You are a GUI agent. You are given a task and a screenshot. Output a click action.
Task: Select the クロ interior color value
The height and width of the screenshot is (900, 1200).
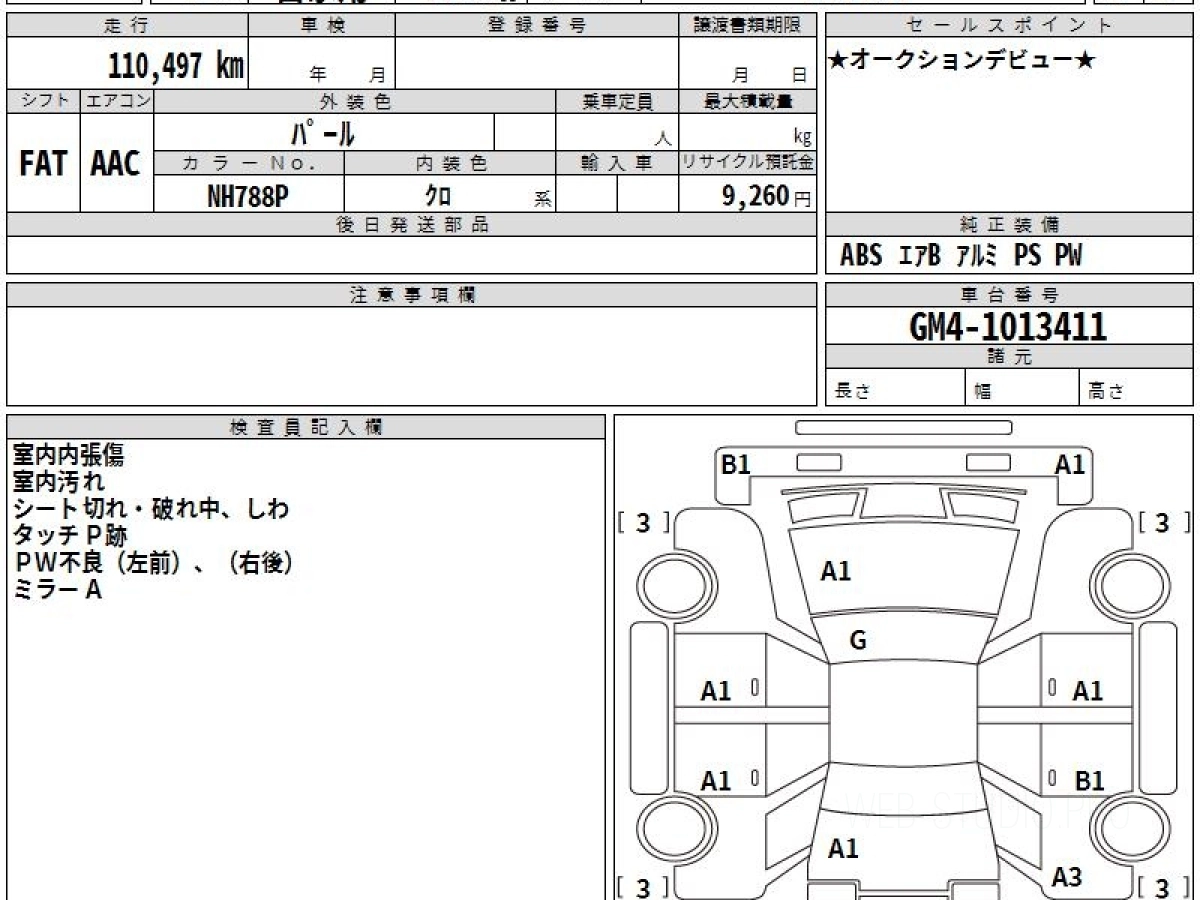pyautogui.click(x=438, y=196)
